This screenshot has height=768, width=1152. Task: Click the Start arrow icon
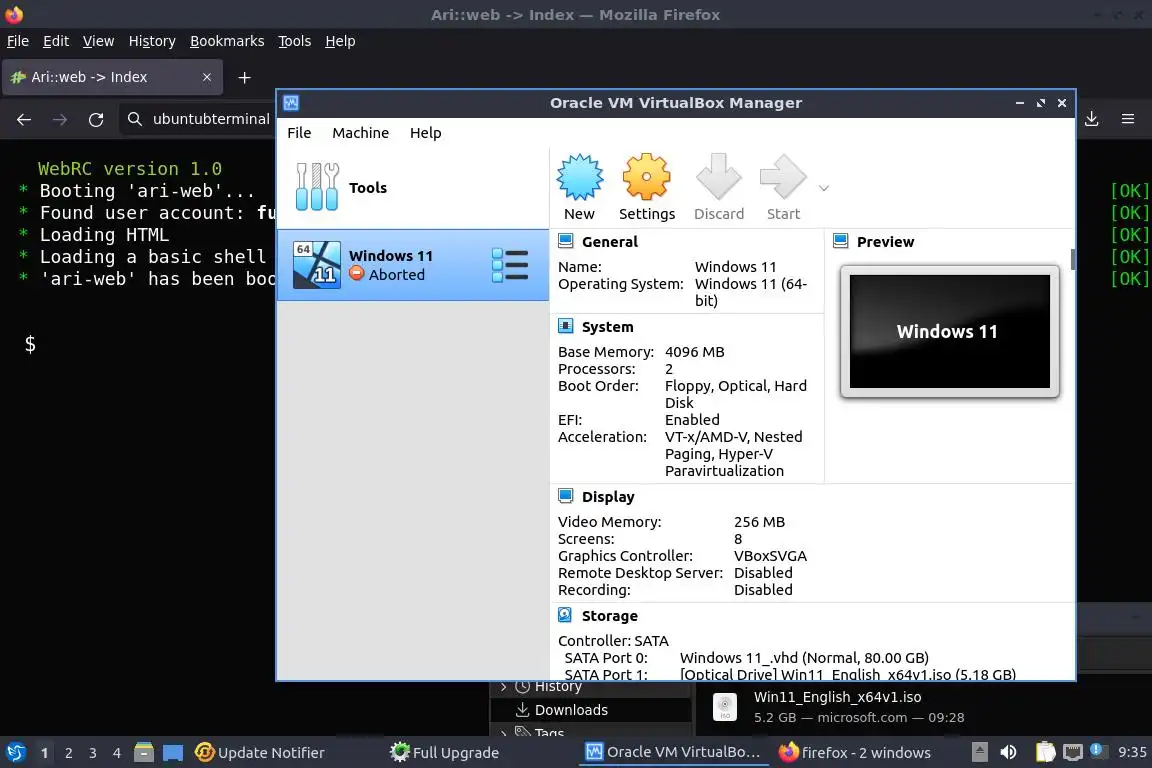(783, 176)
